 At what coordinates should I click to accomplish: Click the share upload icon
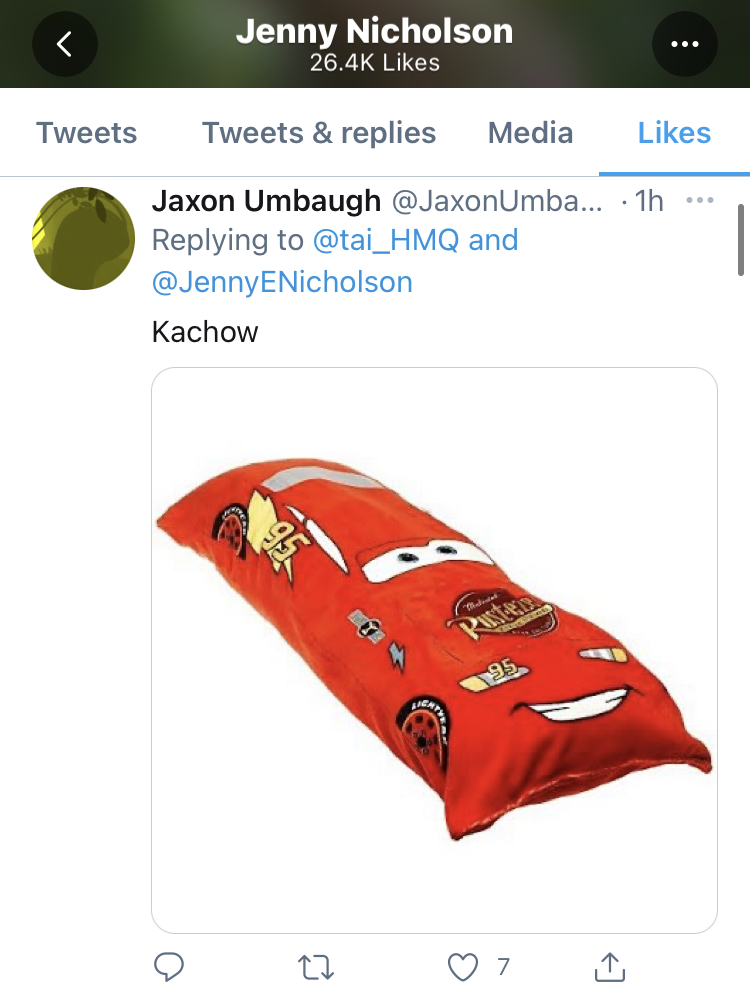610,967
